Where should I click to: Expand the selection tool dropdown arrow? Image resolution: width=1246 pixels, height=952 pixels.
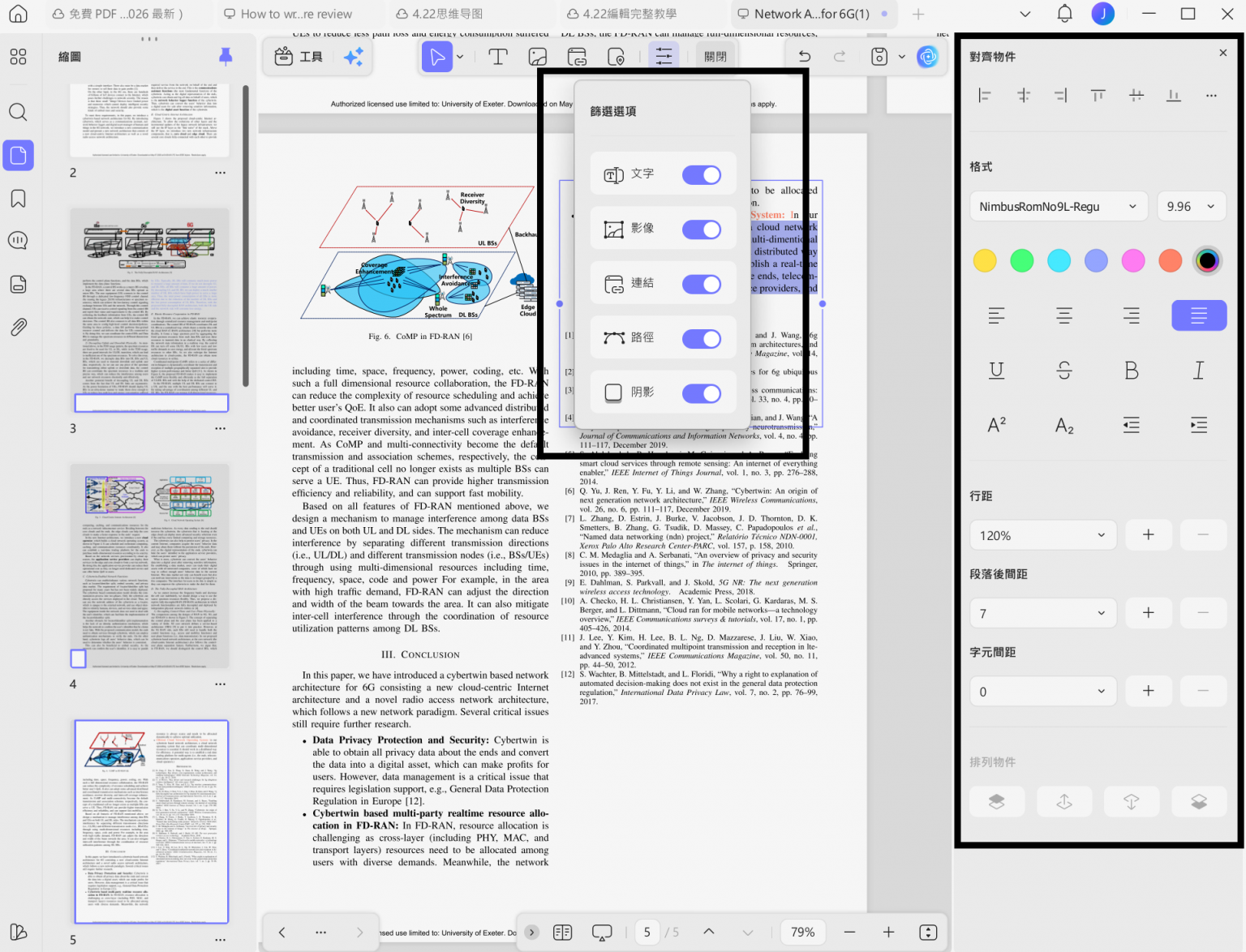pos(460,57)
